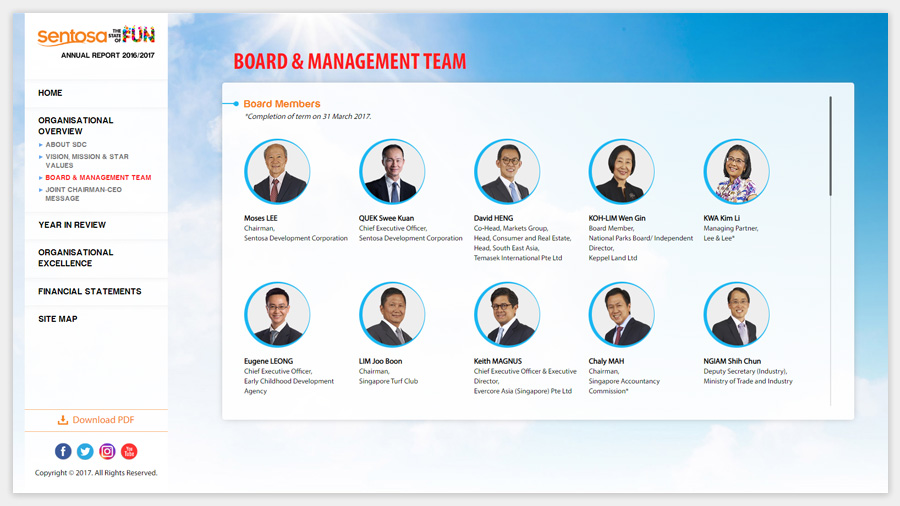This screenshot has height=506, width=900.
Task: Open Financial Statements section
Action: tap(90, 291)
